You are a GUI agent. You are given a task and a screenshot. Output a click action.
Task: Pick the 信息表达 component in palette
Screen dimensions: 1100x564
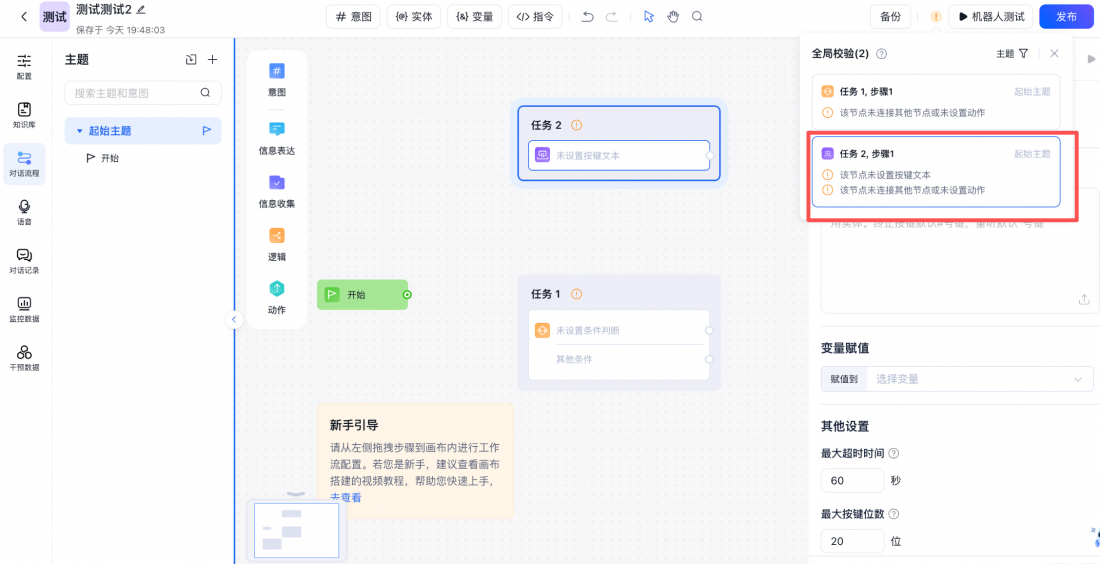click(276, 137)
